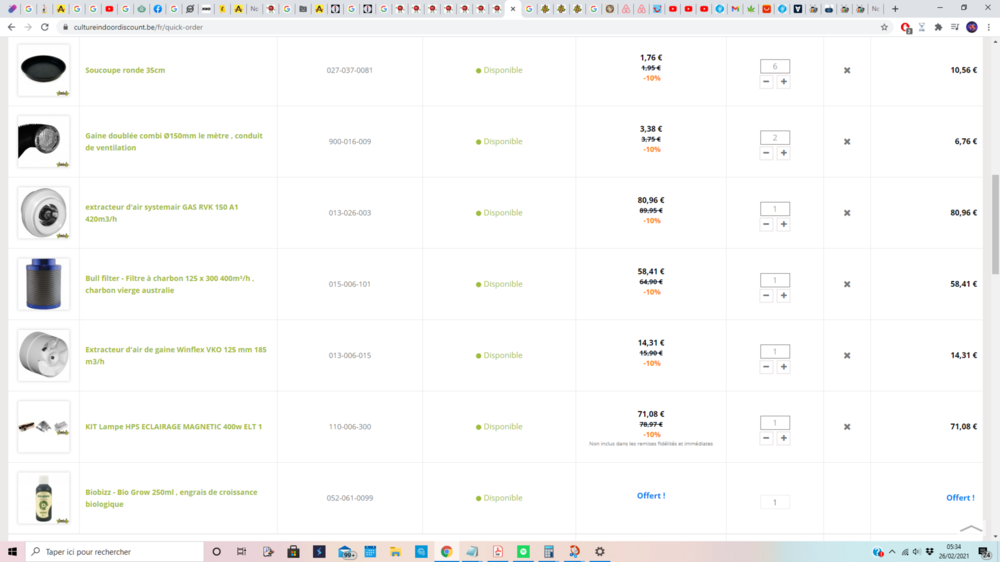1000x562 pixels.
Task: Open Chrome three-dot menu
Action: [x=989, y=27]
